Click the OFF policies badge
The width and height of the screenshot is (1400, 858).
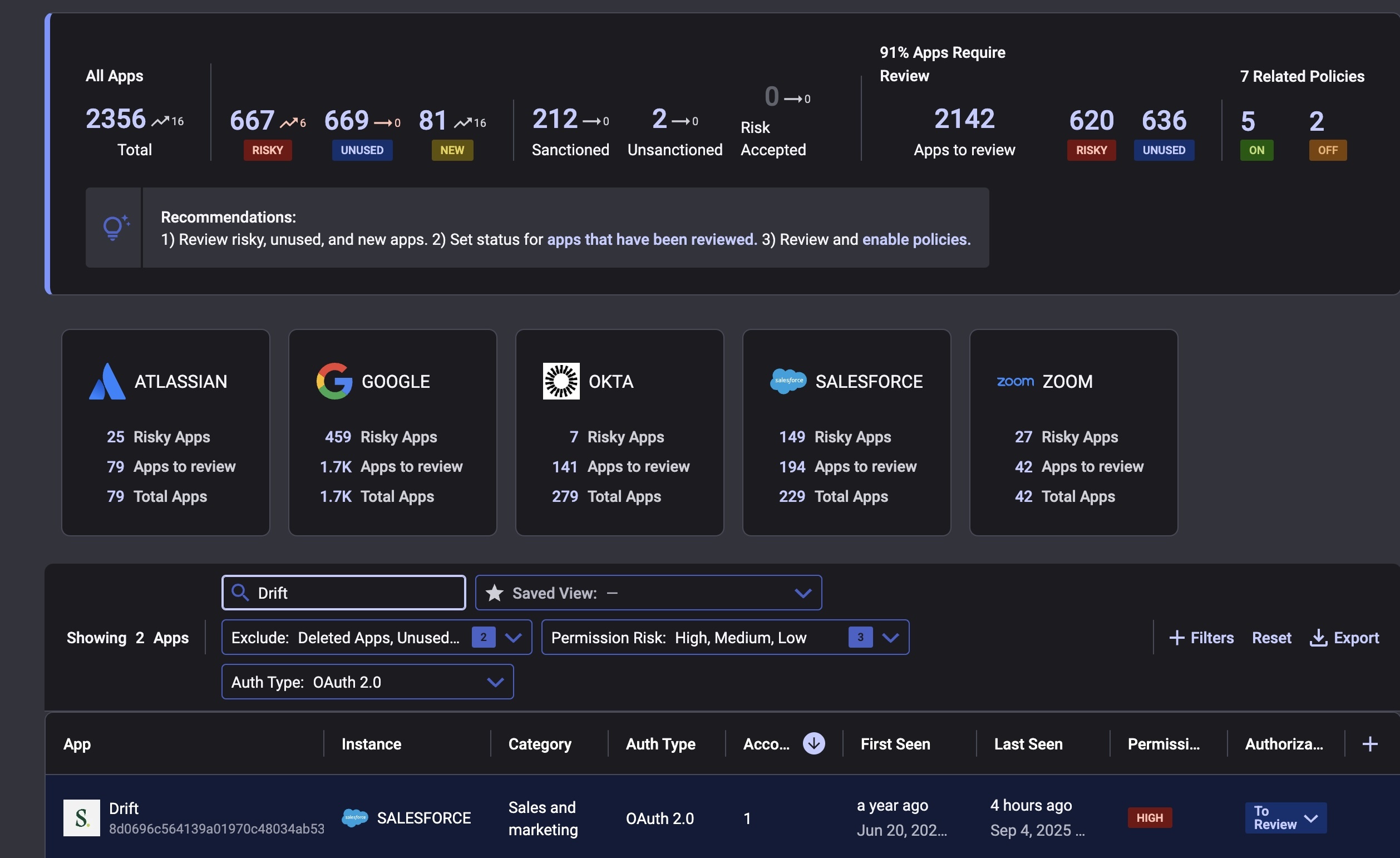[x=1327, y=150]
